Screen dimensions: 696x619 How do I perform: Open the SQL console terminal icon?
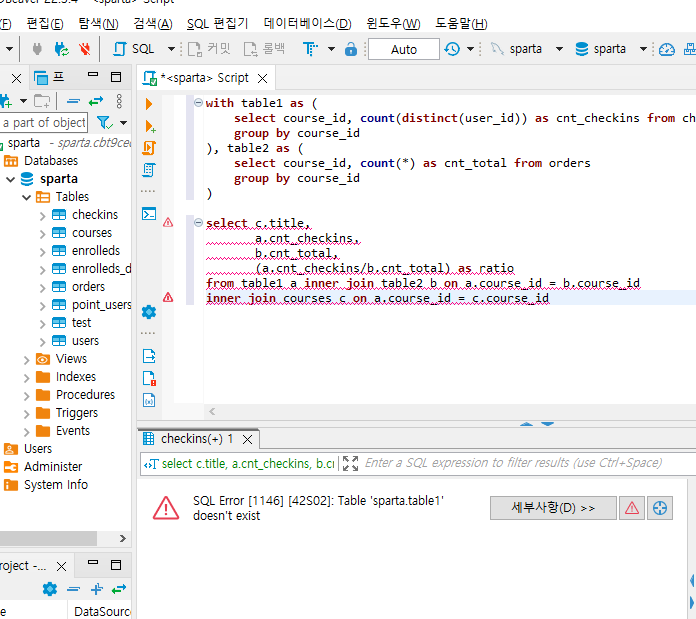(149, 214)
